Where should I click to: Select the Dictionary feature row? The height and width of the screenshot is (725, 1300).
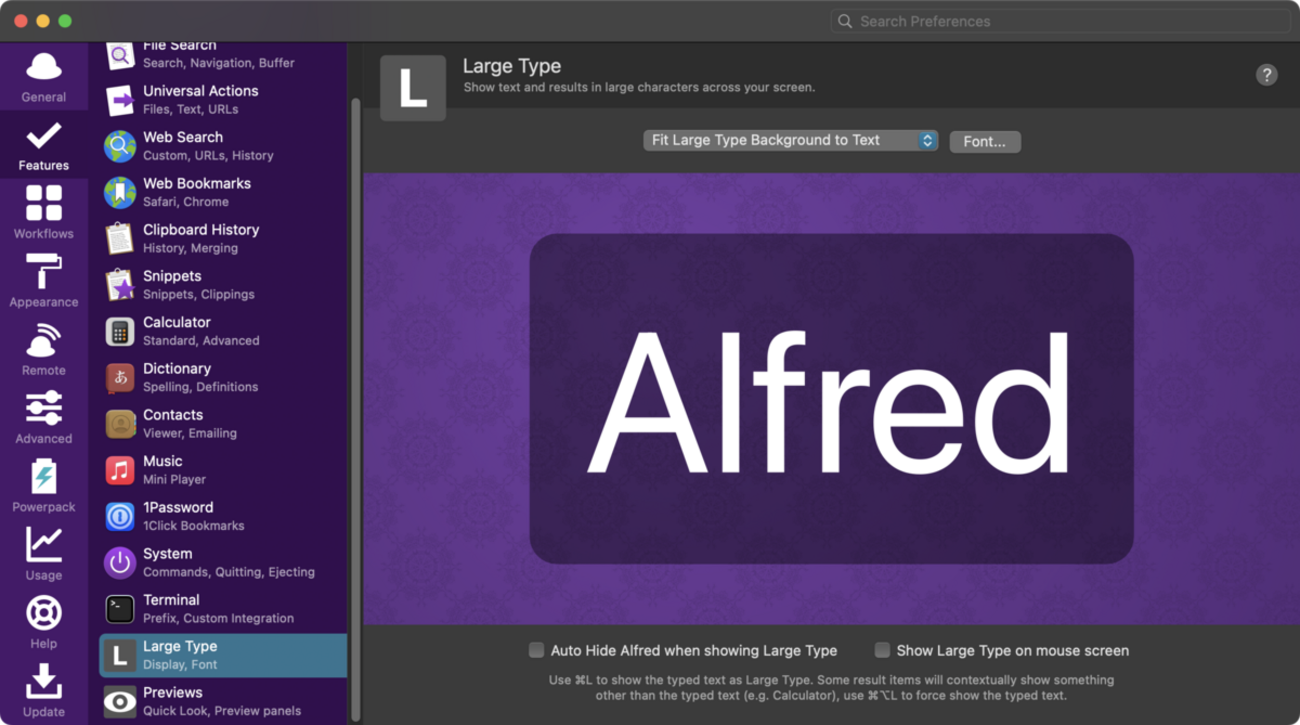pos(223,377)
